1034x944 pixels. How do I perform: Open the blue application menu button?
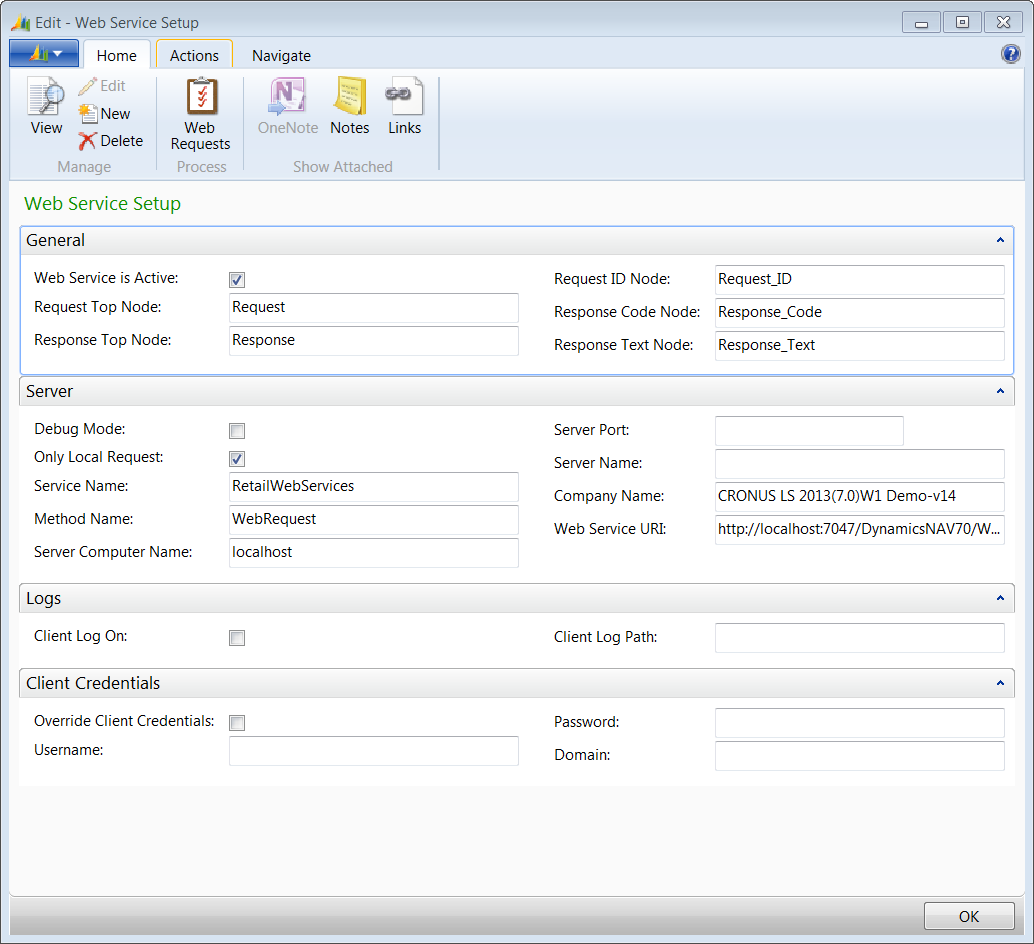pos(43,53)
